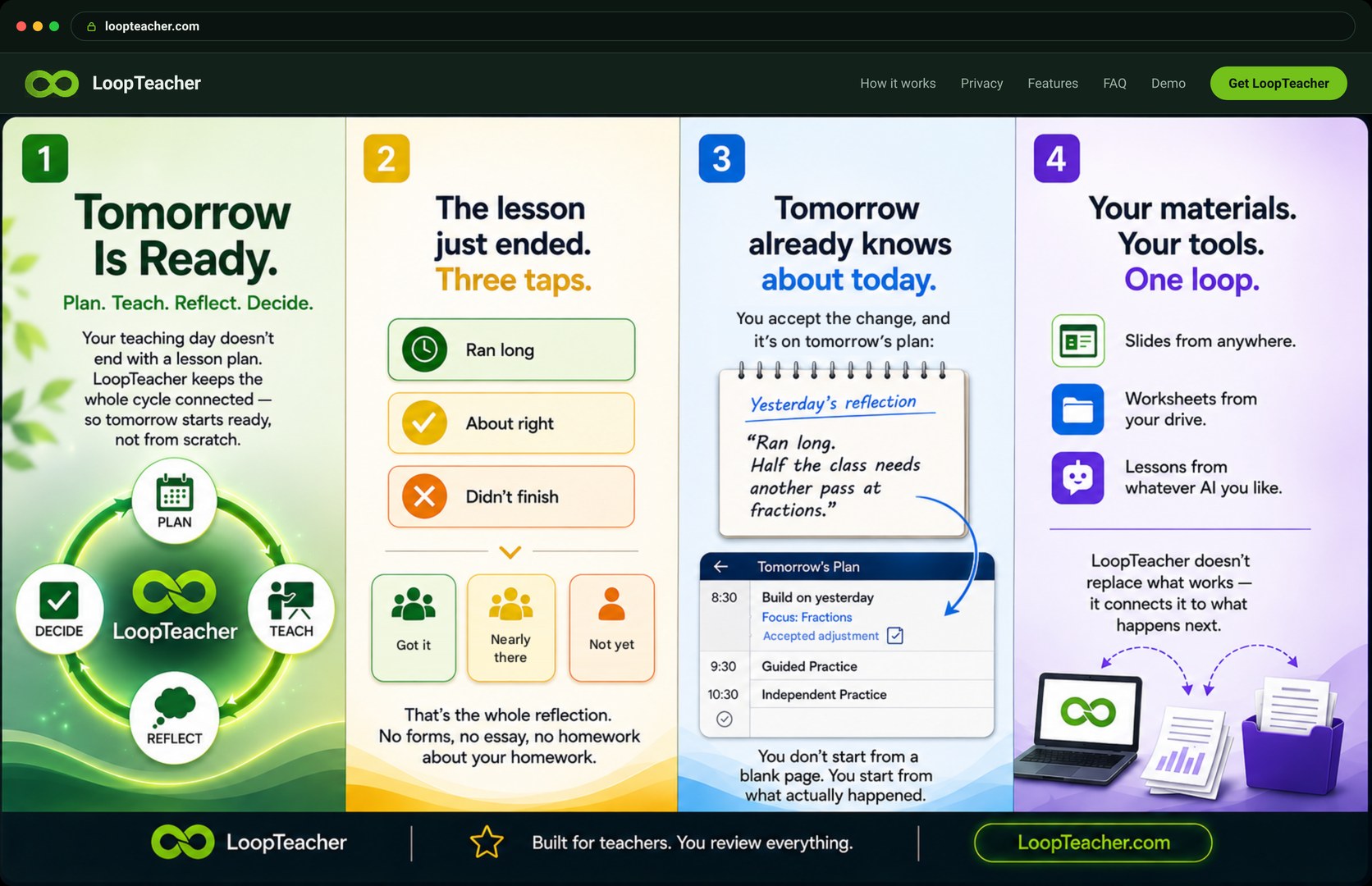This screenshot has width=1372, height=886.
Task: Click the yellow step 2 badge
Action: 386,158
